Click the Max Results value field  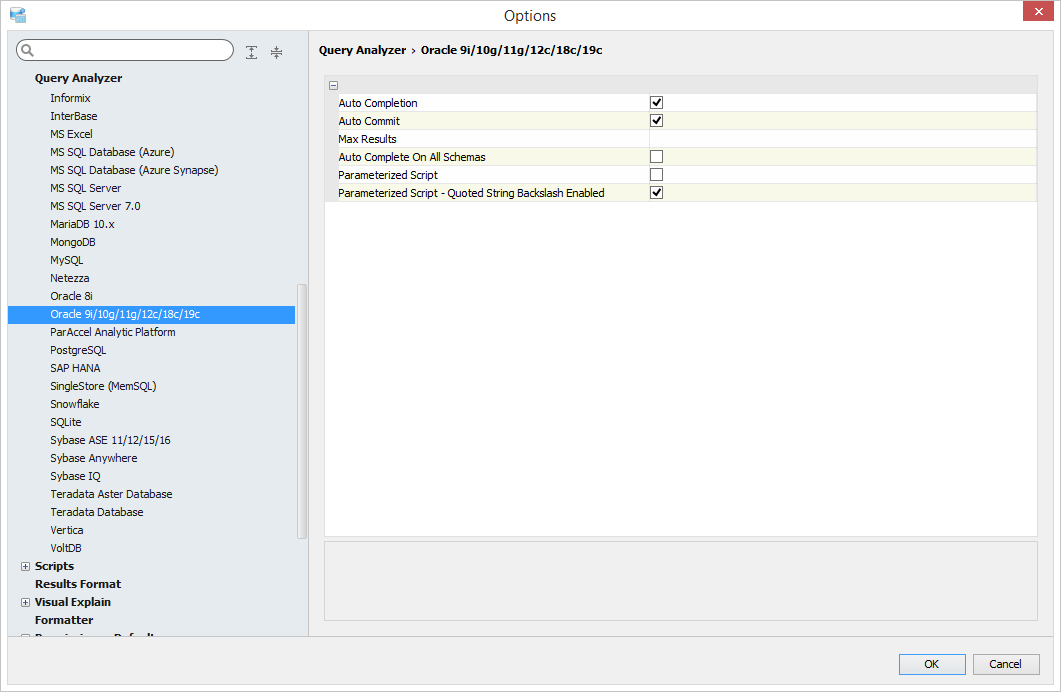point(840,139)
